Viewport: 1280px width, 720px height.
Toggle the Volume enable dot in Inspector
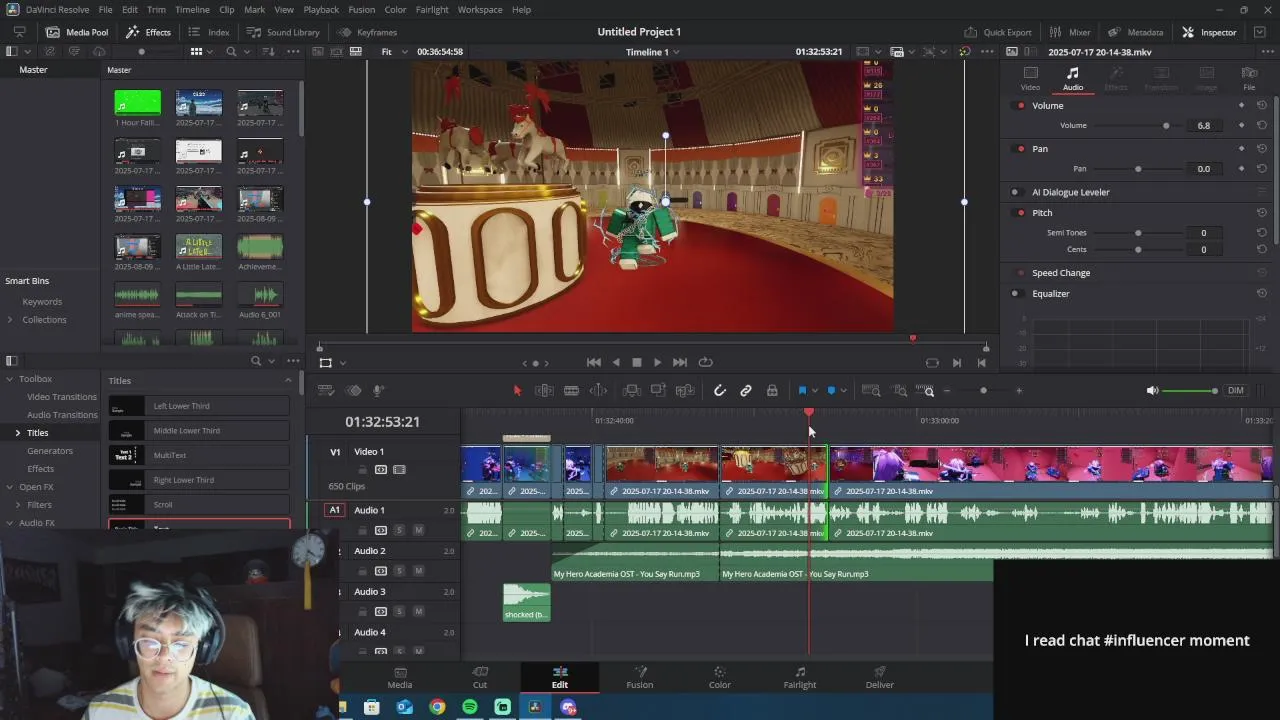(x=1021, y=106)
